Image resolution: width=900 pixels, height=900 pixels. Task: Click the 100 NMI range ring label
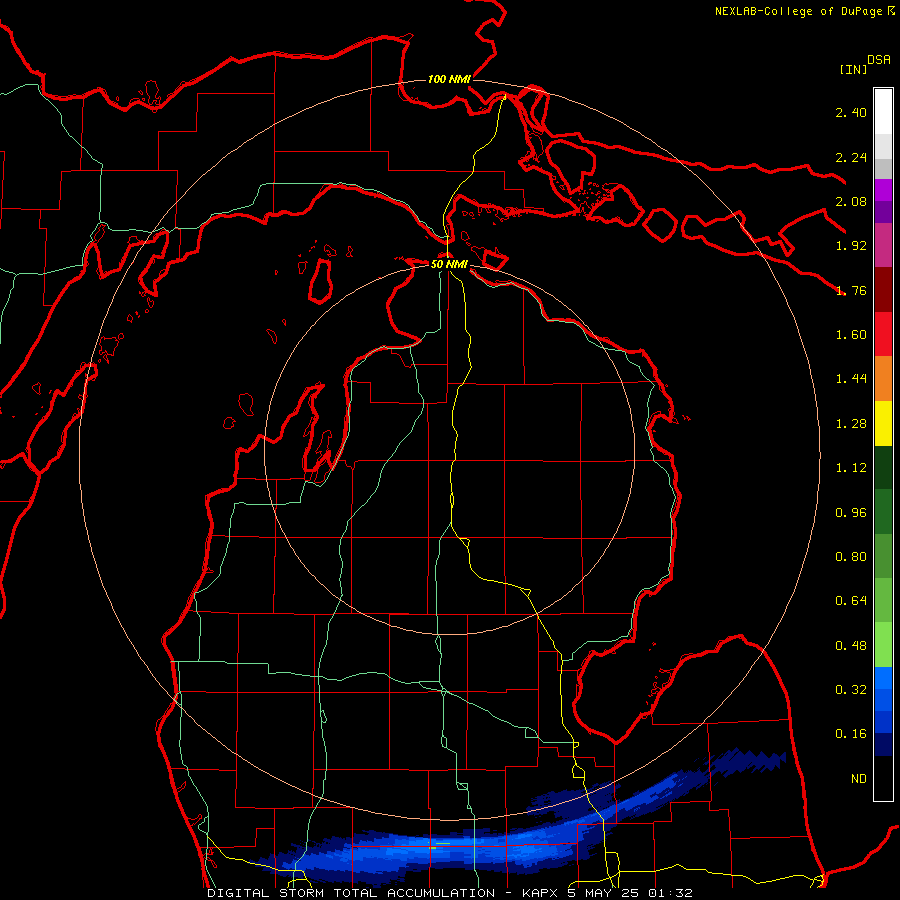449,79
